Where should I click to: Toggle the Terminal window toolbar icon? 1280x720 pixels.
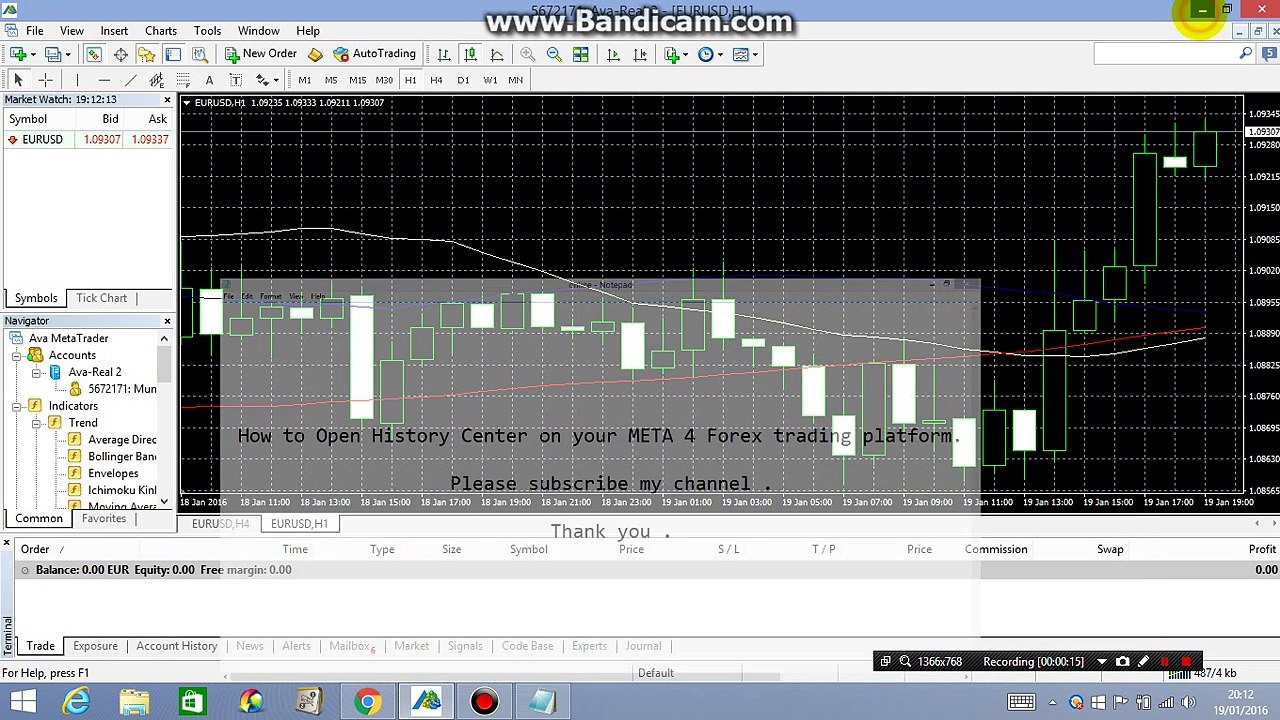(173, 54)
